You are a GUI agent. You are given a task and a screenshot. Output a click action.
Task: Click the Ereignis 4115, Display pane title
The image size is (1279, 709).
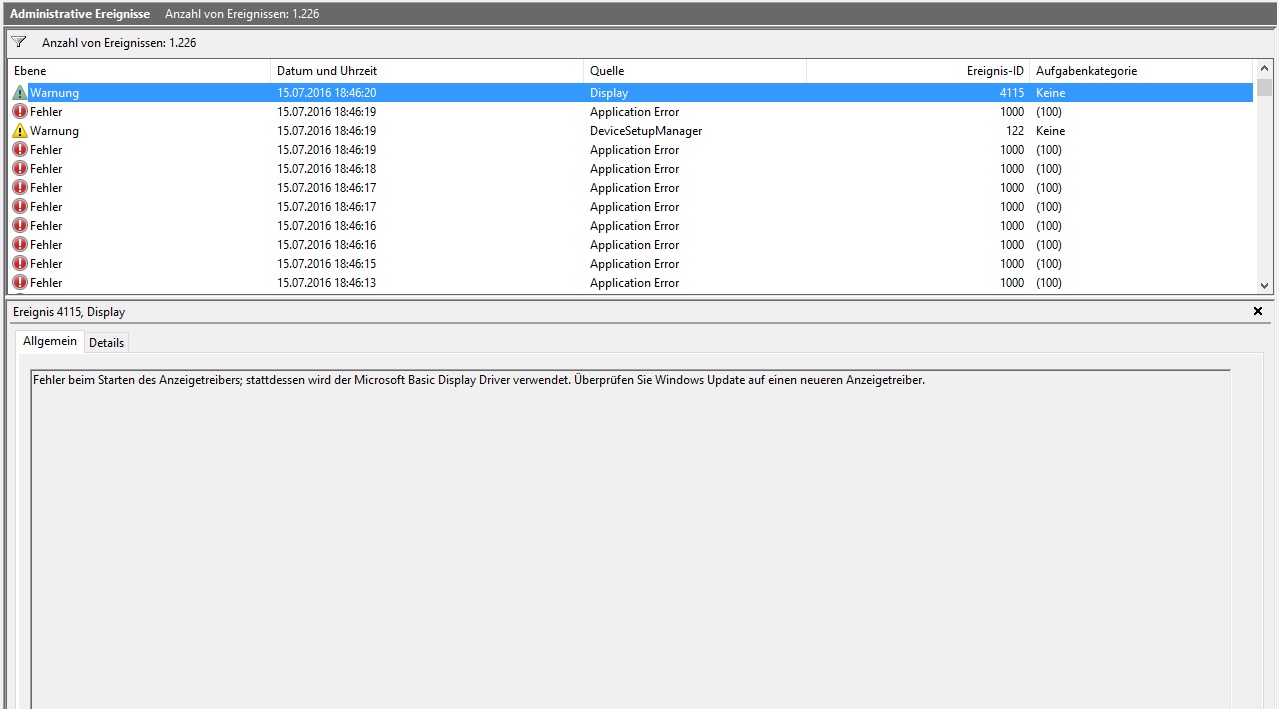[69, 312]
